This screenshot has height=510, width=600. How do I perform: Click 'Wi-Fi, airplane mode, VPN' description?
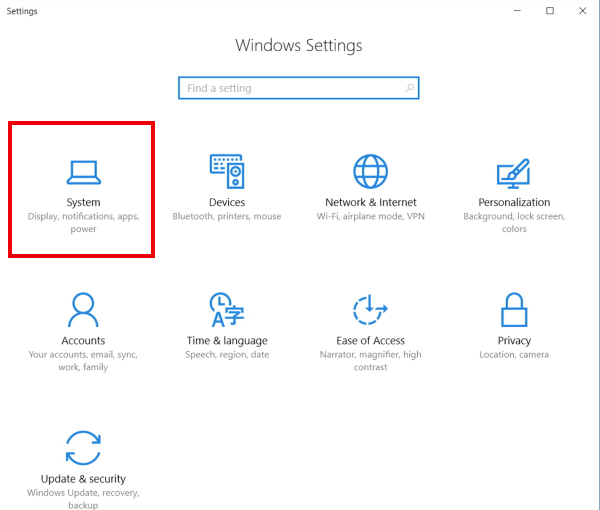(370, 216)
